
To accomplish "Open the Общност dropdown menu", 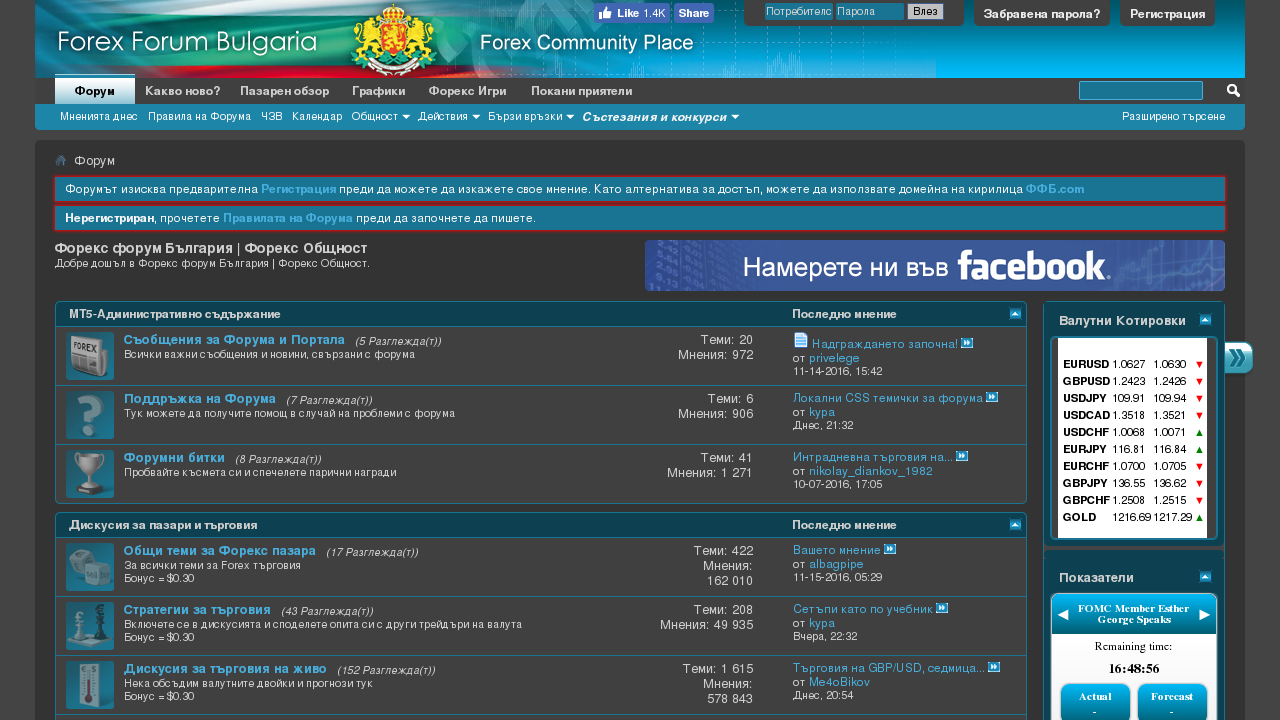I will 381,117.
